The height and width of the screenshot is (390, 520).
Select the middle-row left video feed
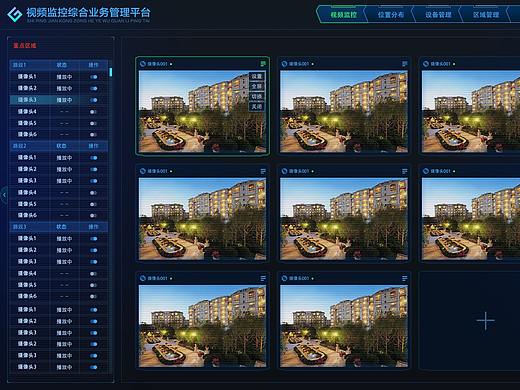click(x=202, y=219)
